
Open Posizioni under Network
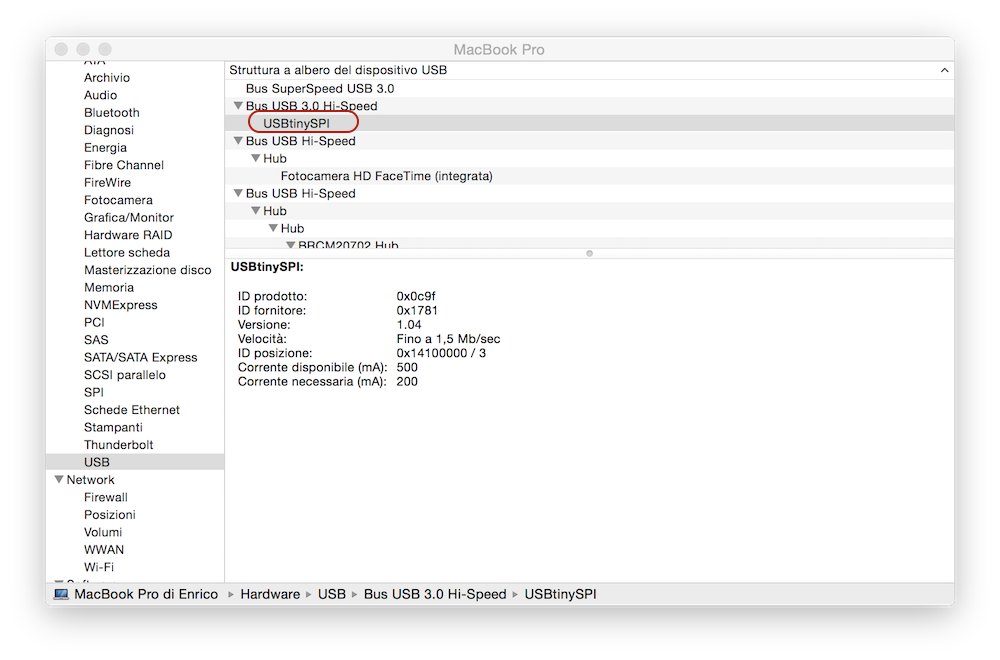(x=109, y=515)
